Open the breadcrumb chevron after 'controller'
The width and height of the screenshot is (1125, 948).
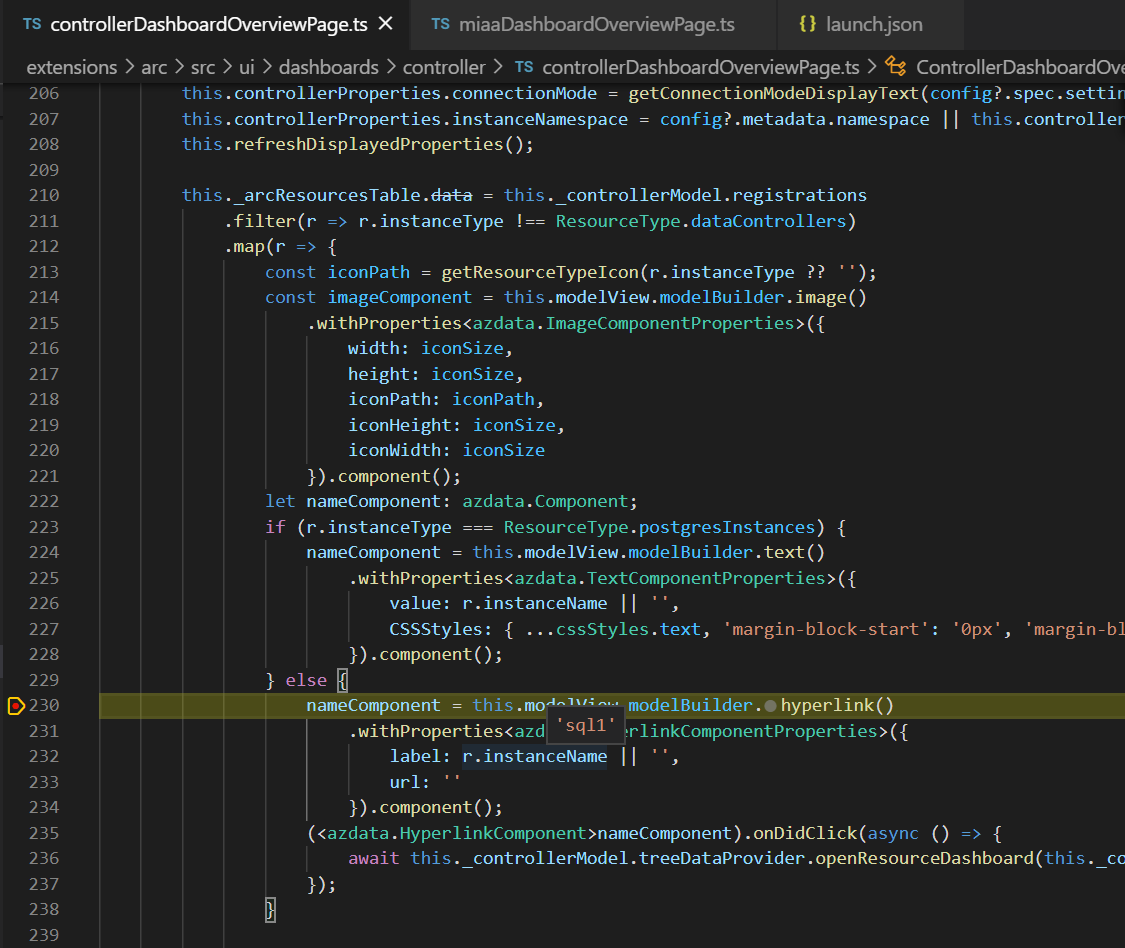point(499,67)
